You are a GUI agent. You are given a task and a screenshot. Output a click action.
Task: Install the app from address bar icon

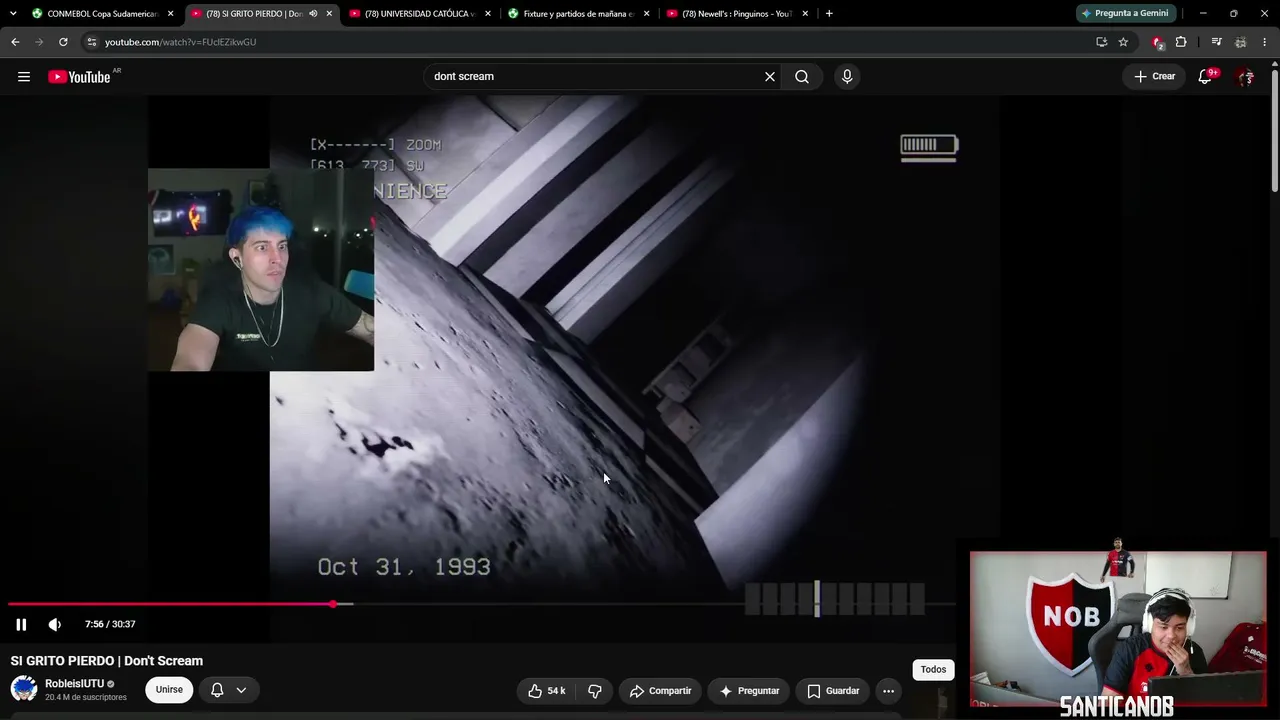(1101, 42)
